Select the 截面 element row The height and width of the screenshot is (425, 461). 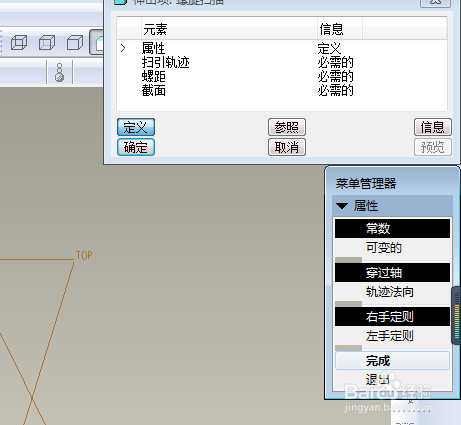(282, 90)
